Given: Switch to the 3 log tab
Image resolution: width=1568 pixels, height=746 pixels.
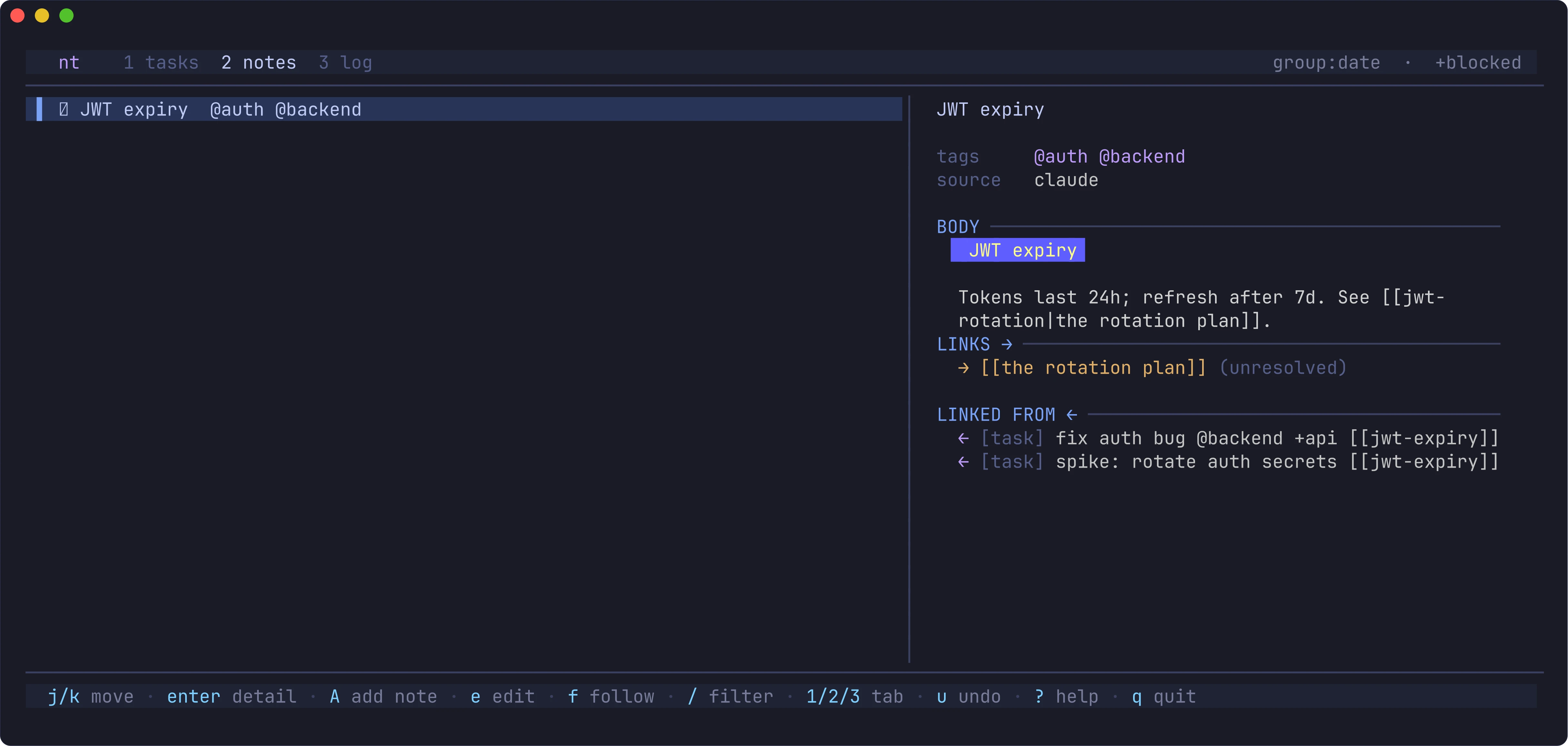Looking at the screenshot, I should coord(346,63).
